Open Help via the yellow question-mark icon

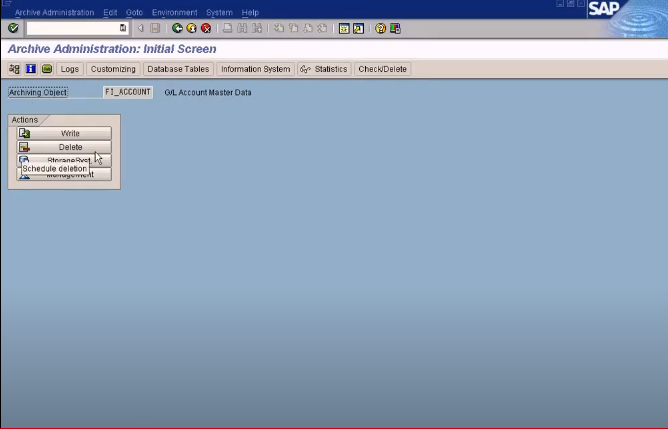(380, 29)
